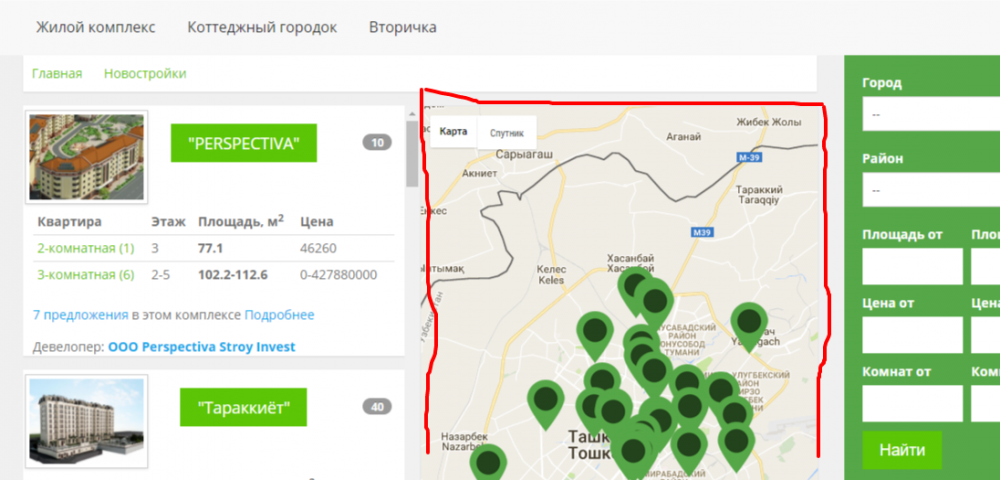Open the Тараккиёт building thumbnail image
Screen dimensions: 1000x480
86,421
